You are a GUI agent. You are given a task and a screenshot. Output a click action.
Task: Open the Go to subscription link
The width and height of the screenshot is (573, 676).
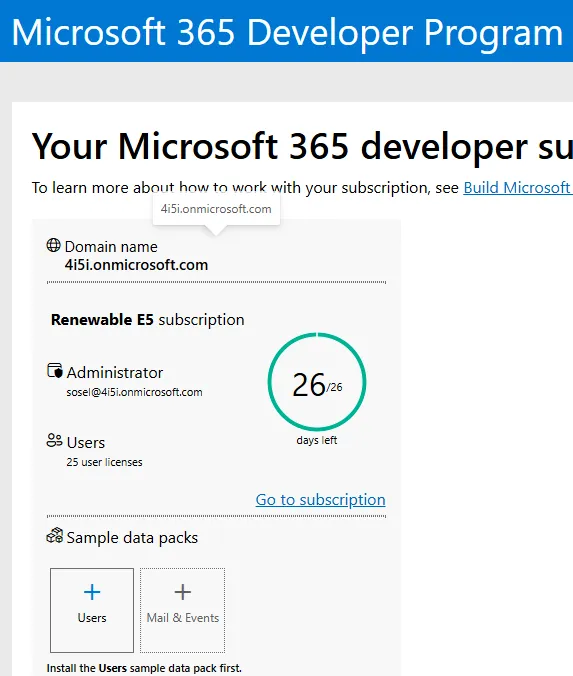pos(320,500)
